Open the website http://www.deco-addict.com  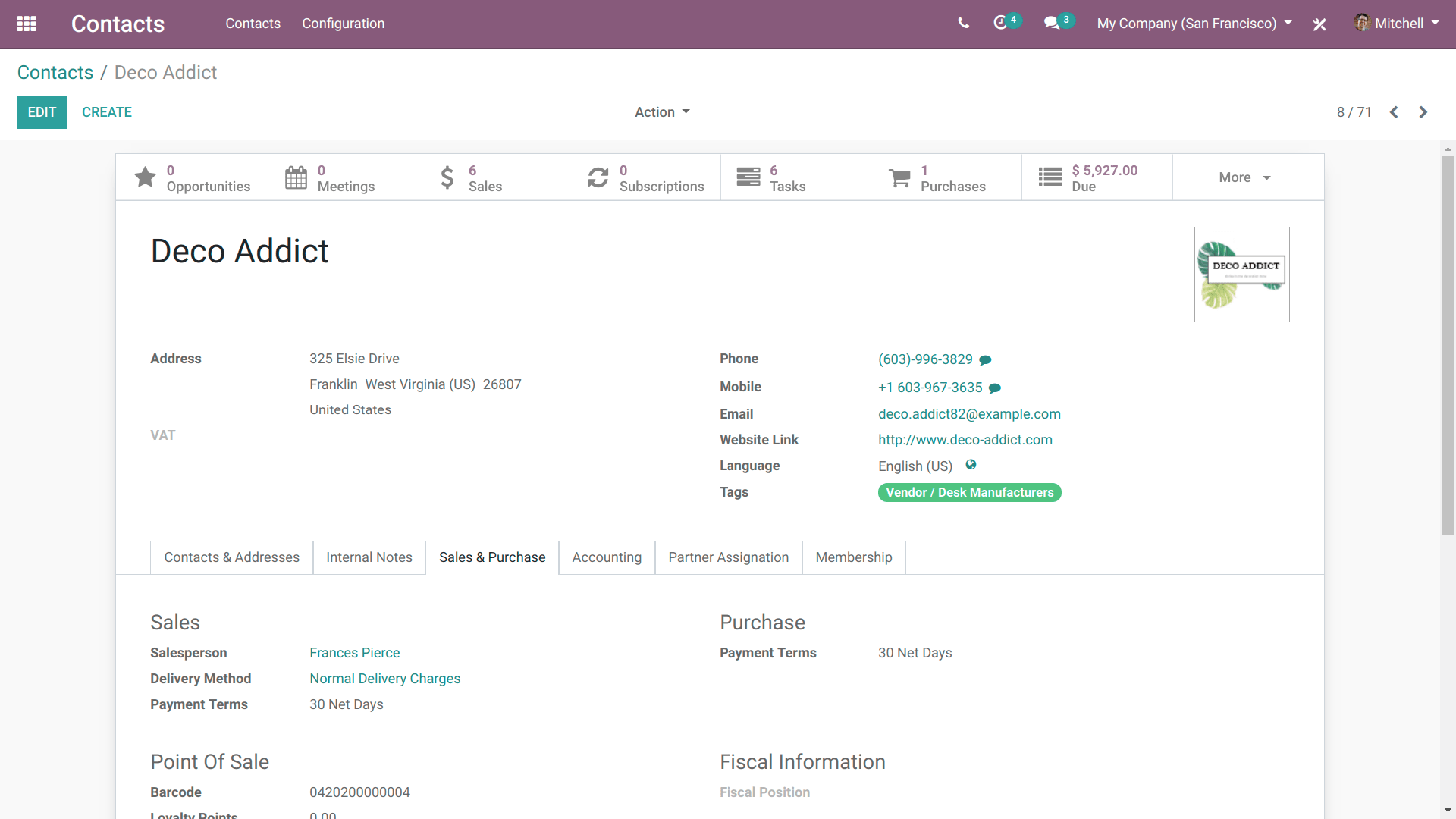964,440
